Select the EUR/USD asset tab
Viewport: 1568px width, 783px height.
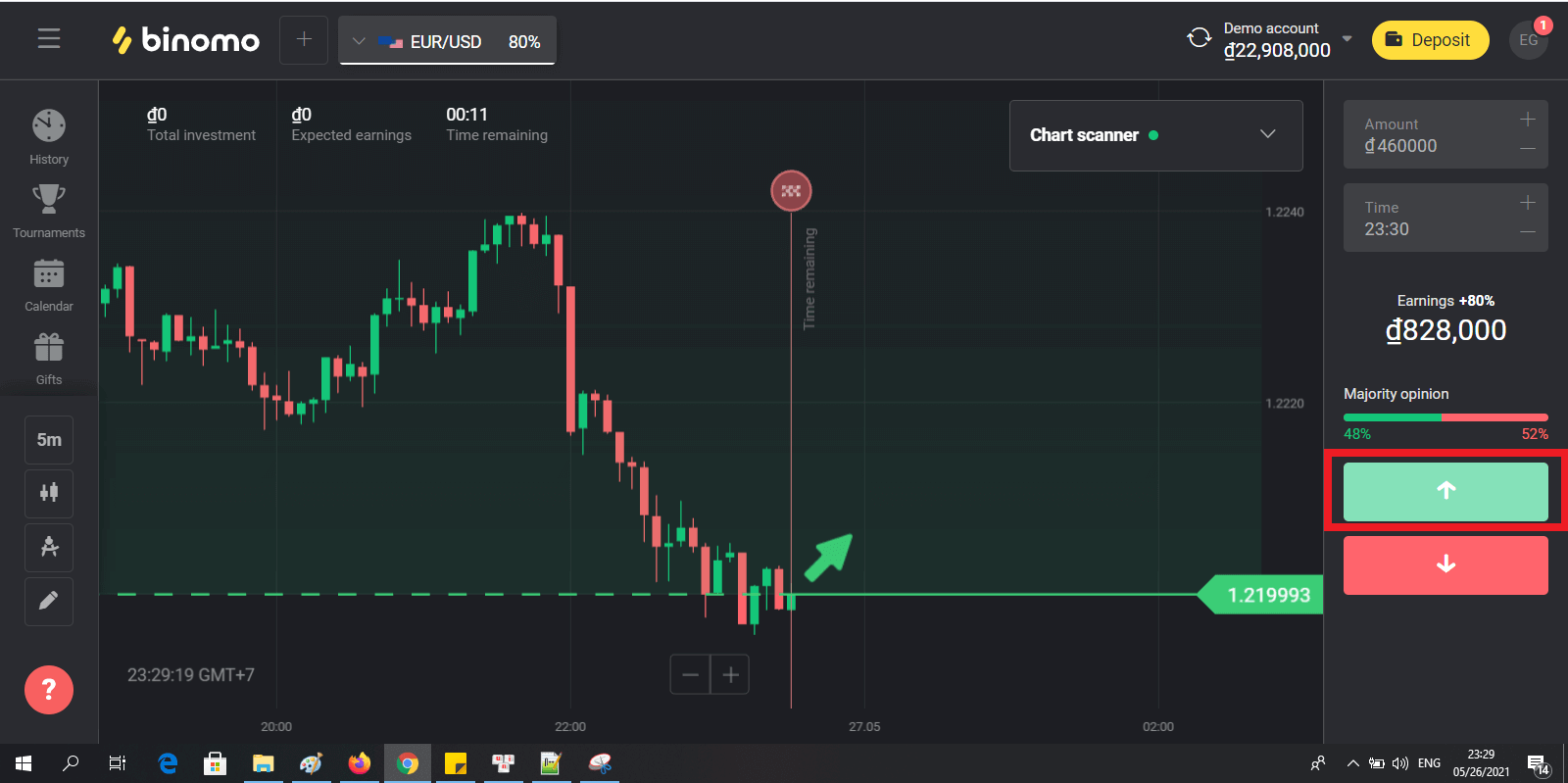[447, 41]
